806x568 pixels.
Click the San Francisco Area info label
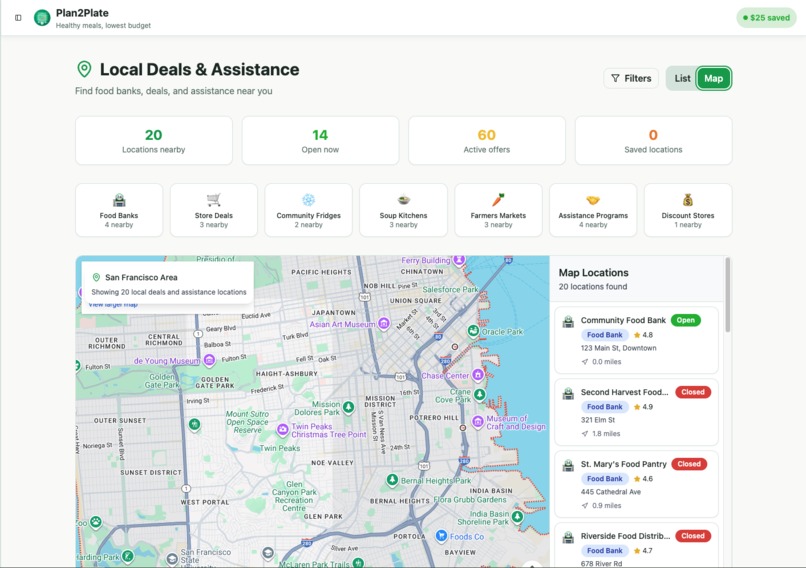[141, 278]
